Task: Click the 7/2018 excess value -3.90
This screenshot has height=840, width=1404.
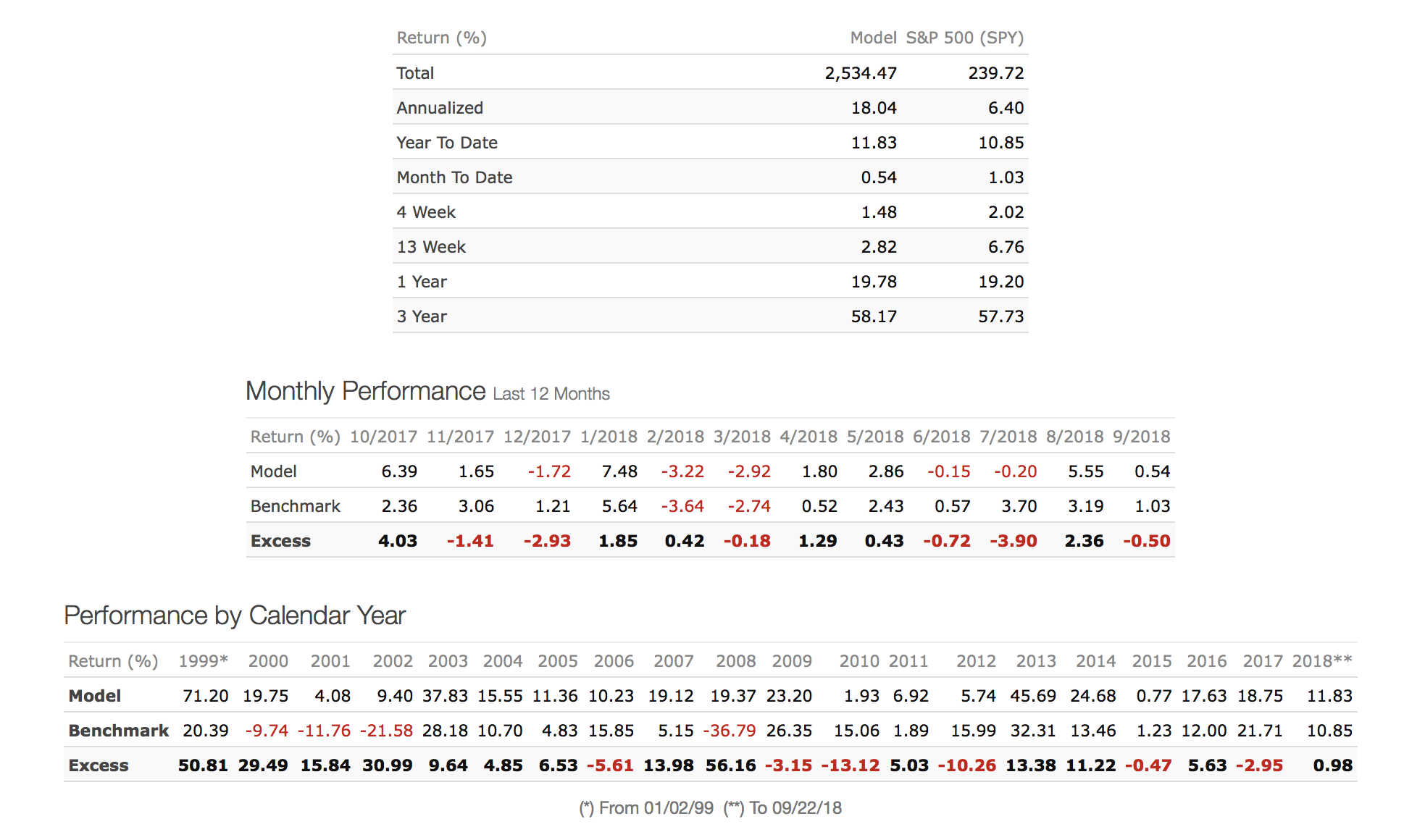Action: (1013, 541)
